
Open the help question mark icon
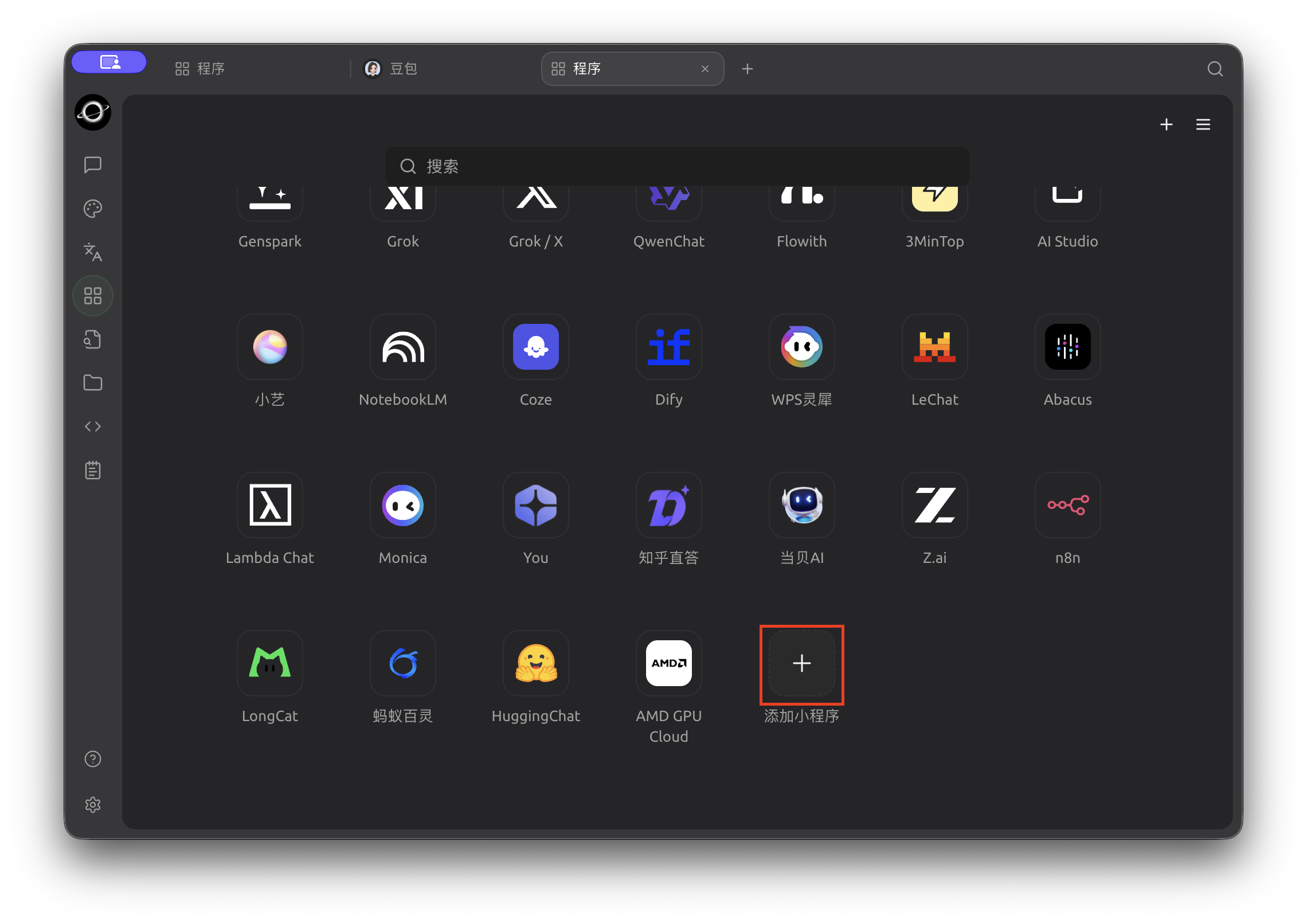pos(93,759)
